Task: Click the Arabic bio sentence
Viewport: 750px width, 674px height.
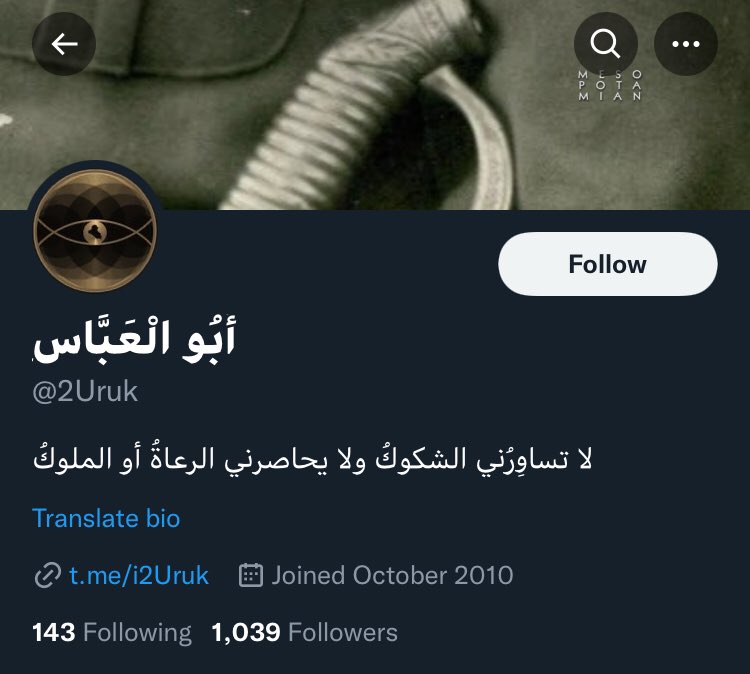Action: point(312,458)
